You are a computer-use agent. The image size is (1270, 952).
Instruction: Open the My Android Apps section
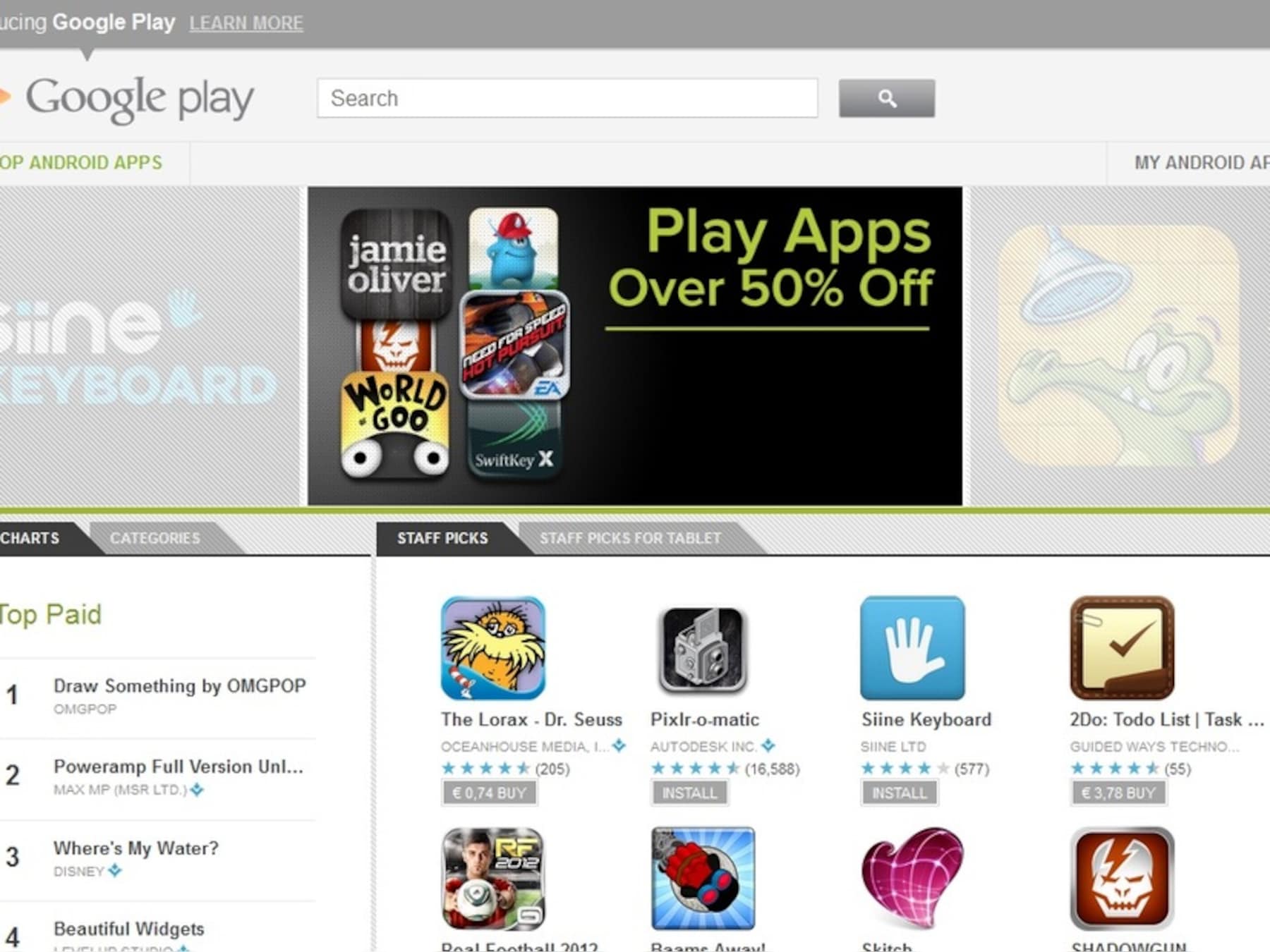(1199, 162)
